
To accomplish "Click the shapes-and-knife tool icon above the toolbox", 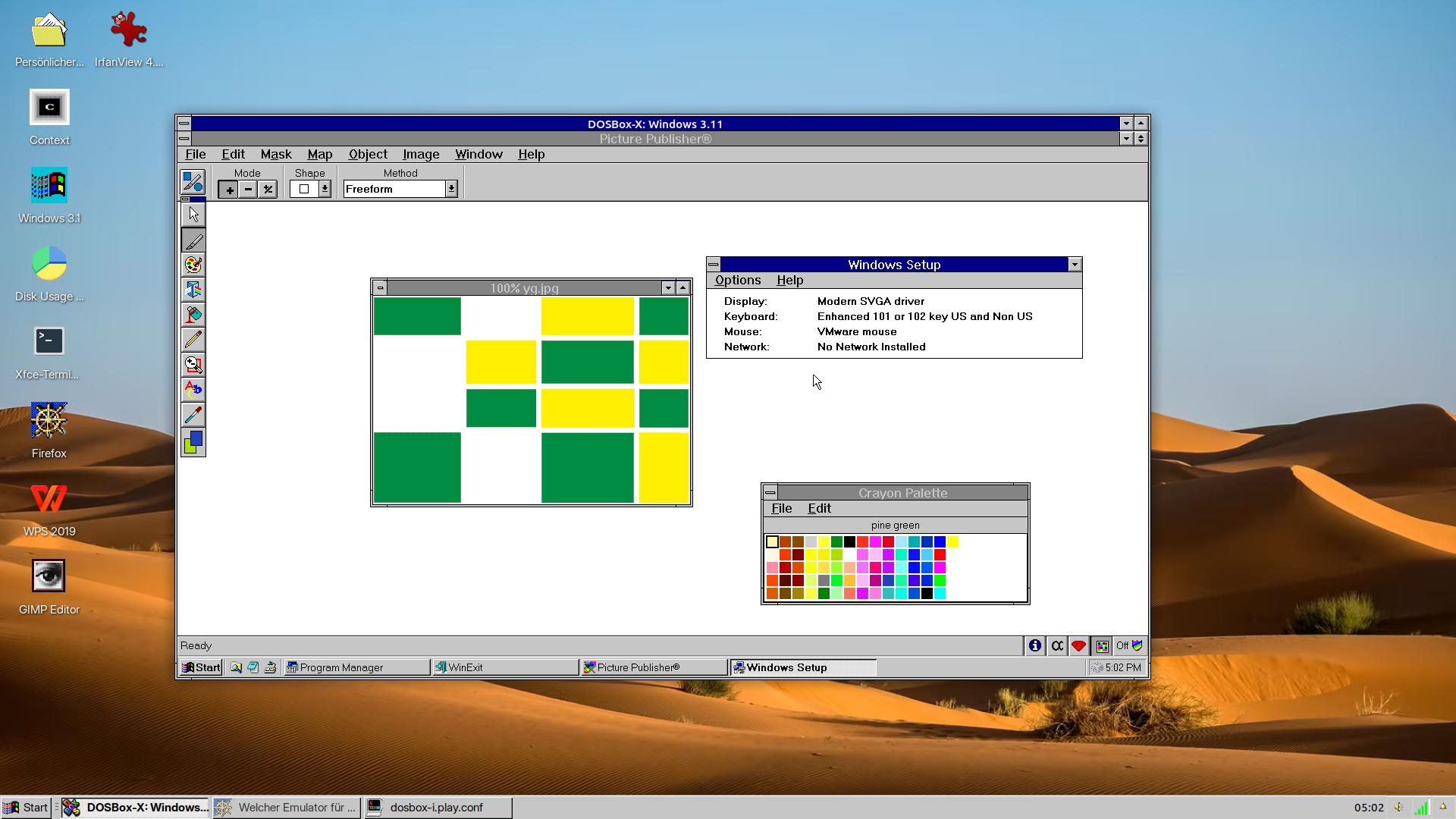I will click(193, 182).
